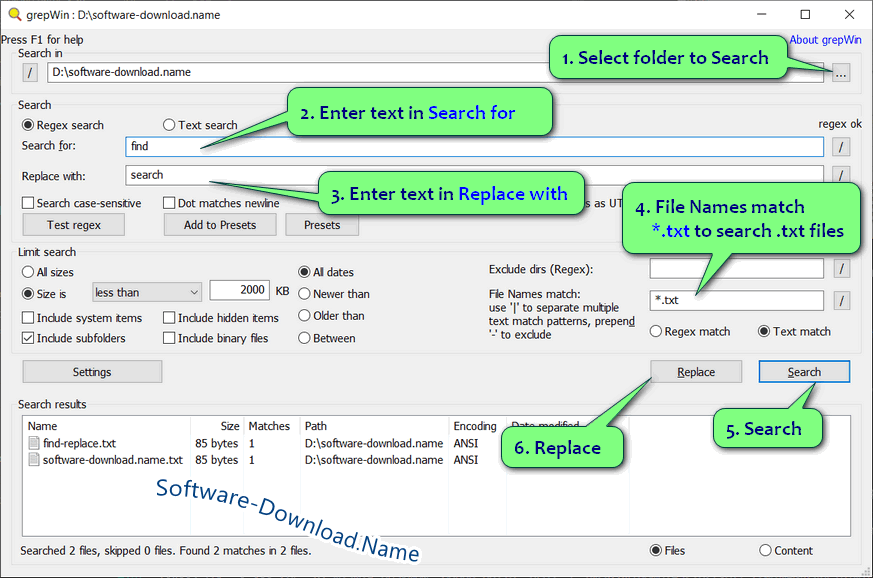This screenshot has width=873, height=578.
Task: Open the less than size comparison dropdown
Action: pyautogui.click(x=146, y=291)
